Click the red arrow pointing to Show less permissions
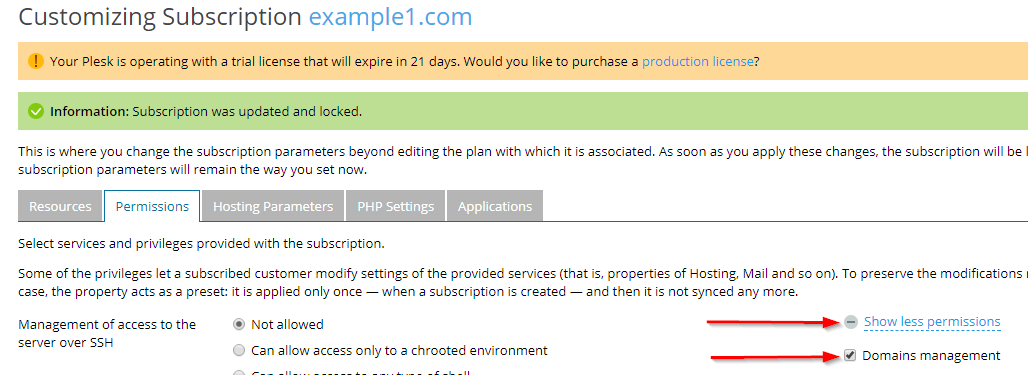Screen dimensions: 1028x375 coord(772,322)
